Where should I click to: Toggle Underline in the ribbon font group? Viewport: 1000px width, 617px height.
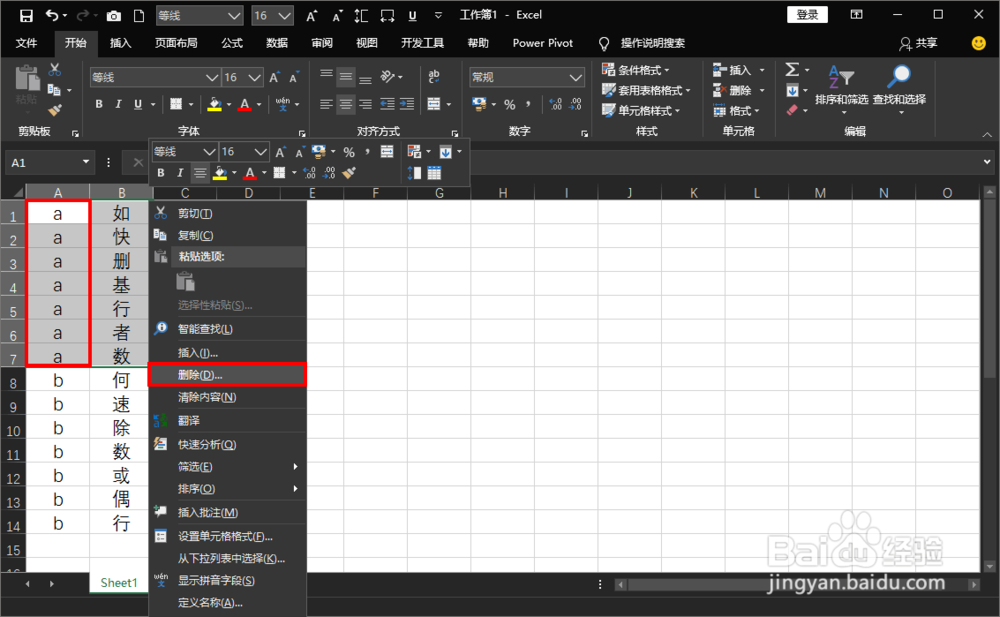tap(138, 104)
